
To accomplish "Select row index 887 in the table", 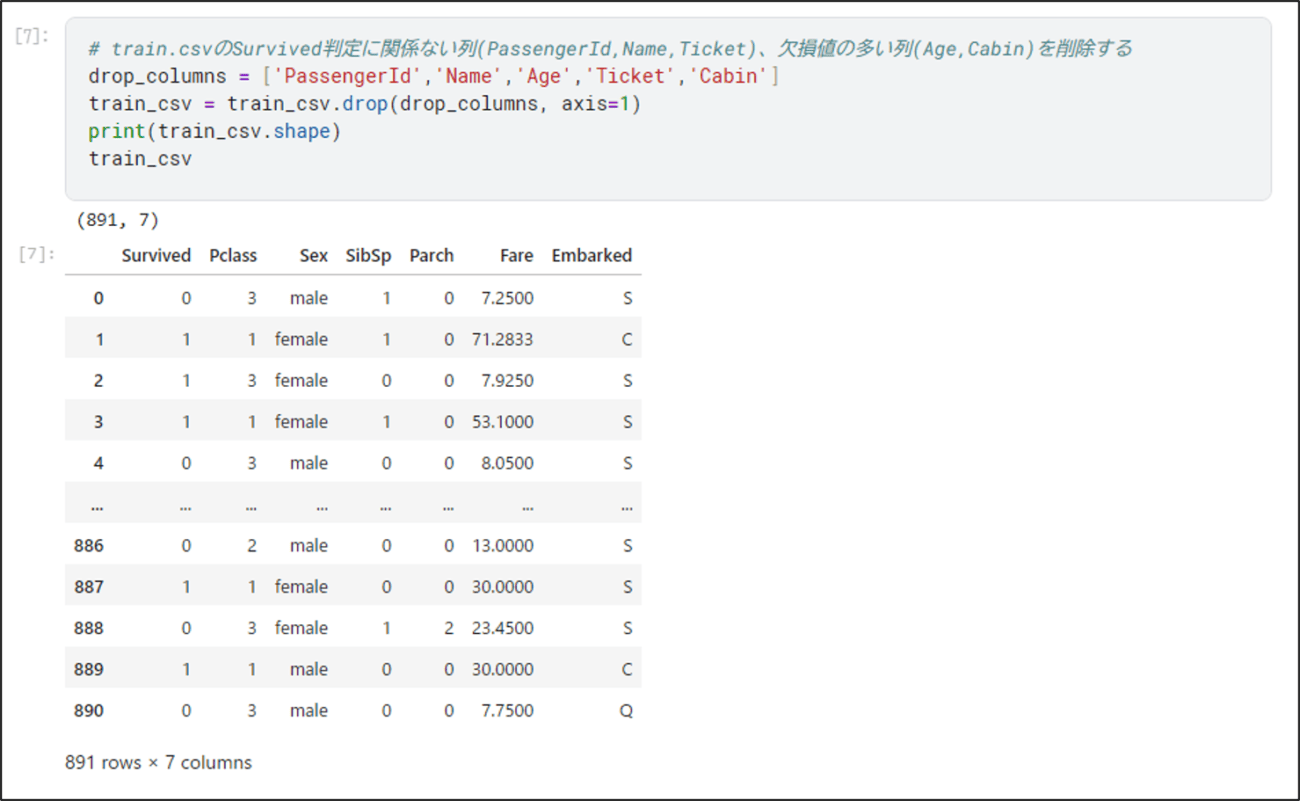I will point(89,587).
